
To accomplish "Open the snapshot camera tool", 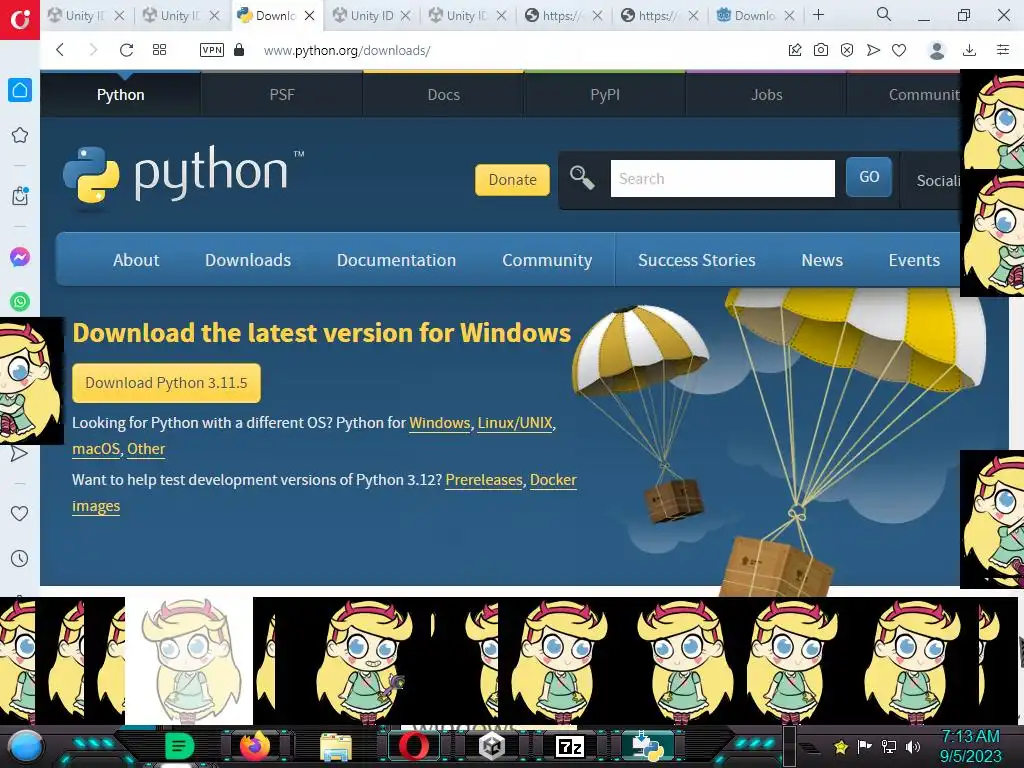I will [821, 50].
